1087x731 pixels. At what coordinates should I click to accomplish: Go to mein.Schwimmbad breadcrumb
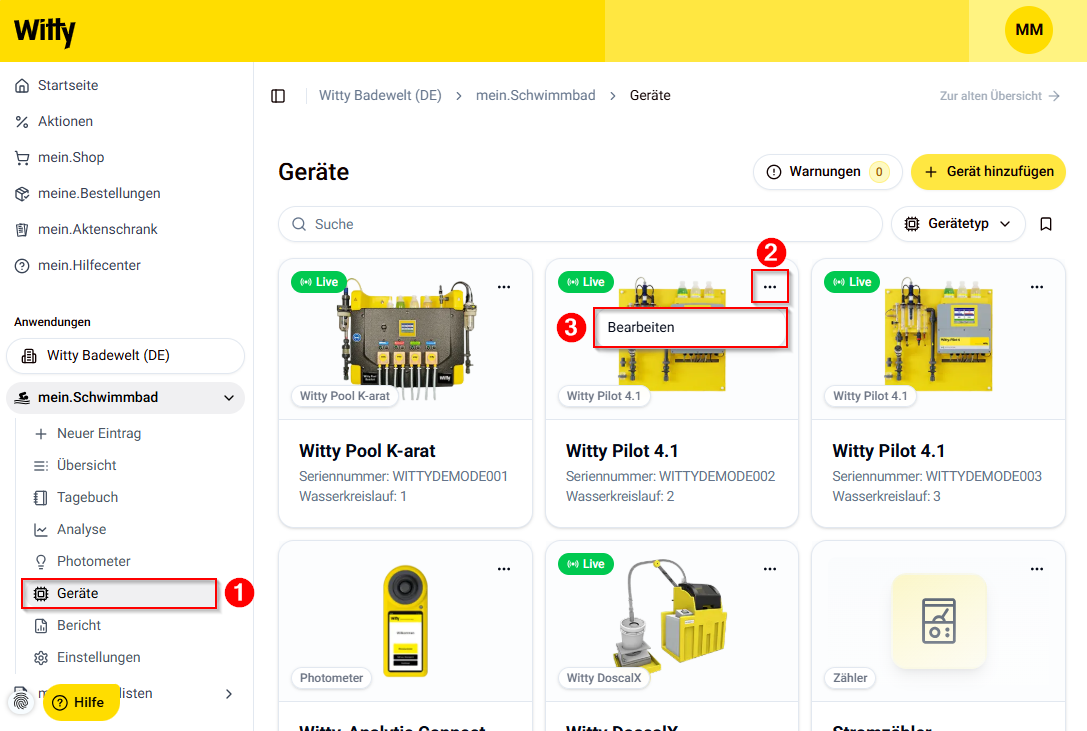tap(535, 96)
